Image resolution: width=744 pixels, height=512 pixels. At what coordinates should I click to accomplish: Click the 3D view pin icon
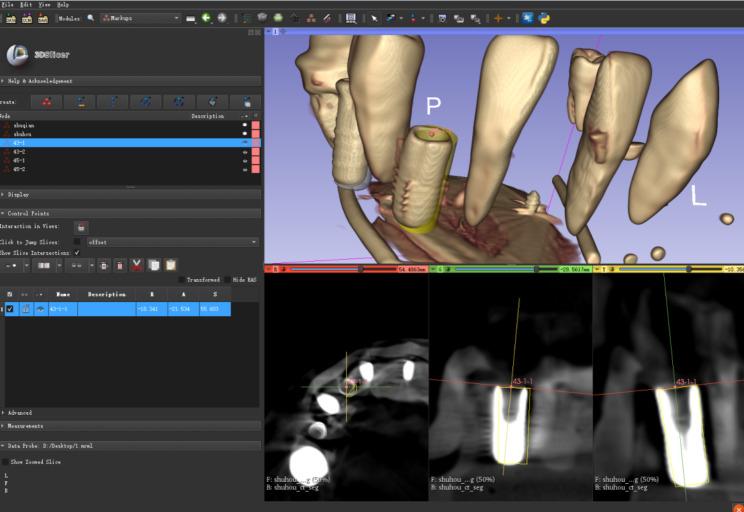pos(268,31)
